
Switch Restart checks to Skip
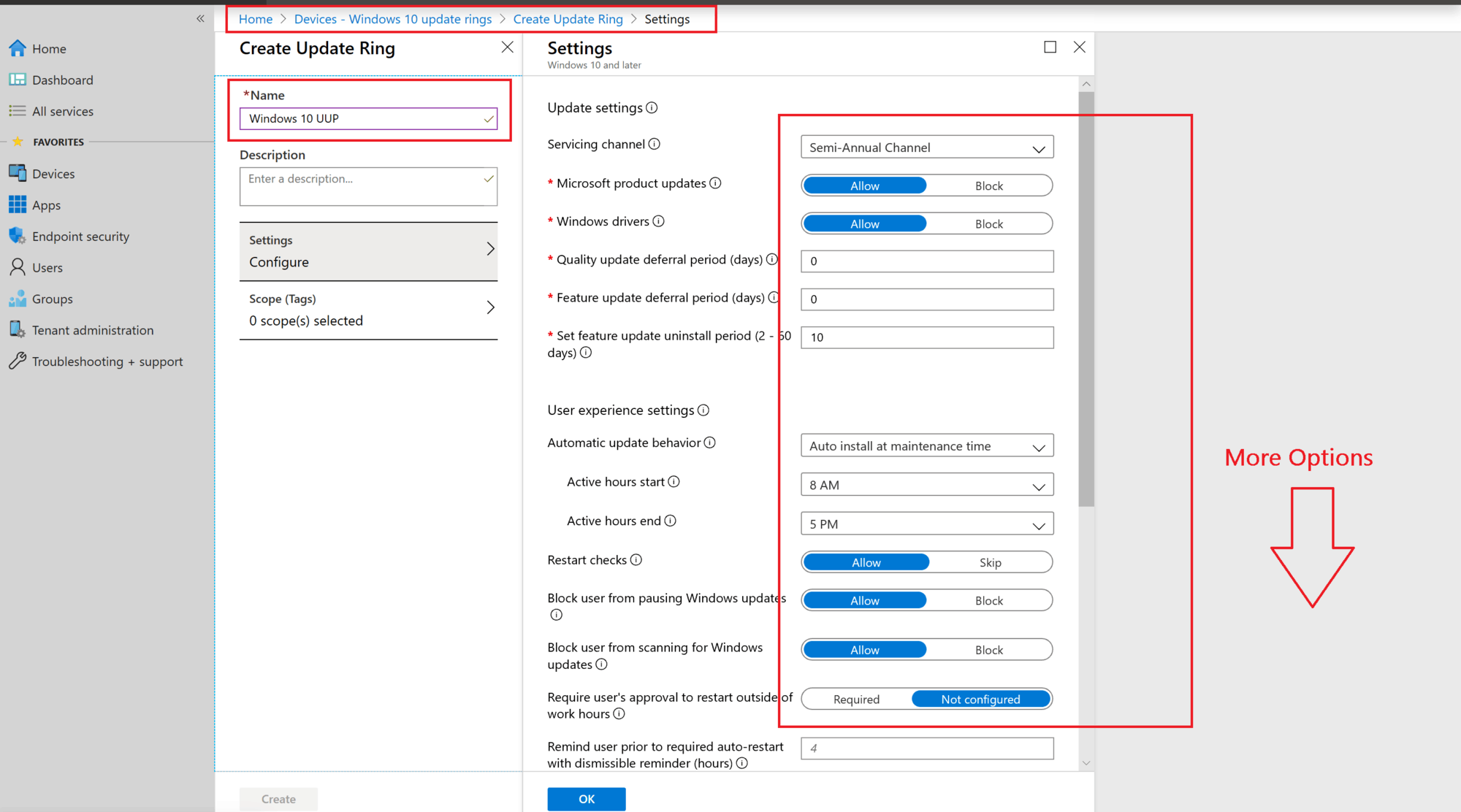pos(991,562)
